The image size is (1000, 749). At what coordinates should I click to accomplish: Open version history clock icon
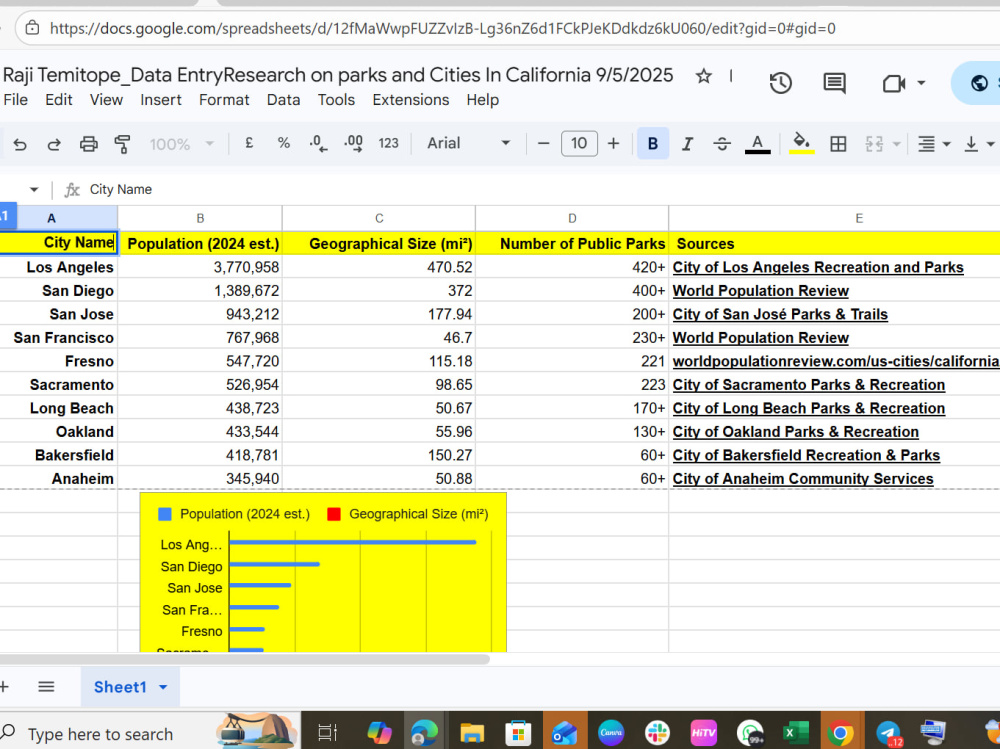(x=781, y=83)
